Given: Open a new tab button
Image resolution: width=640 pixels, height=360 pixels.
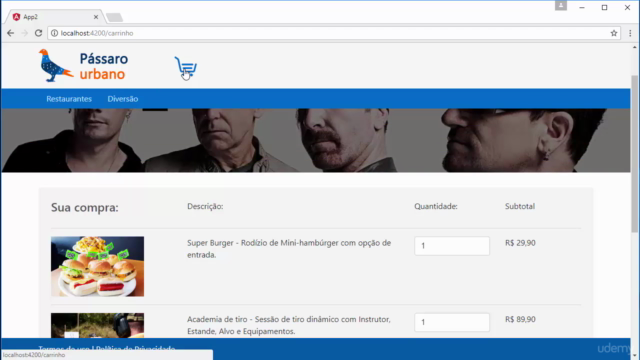Looking at the screenshot, I should (x=114, y=17).
